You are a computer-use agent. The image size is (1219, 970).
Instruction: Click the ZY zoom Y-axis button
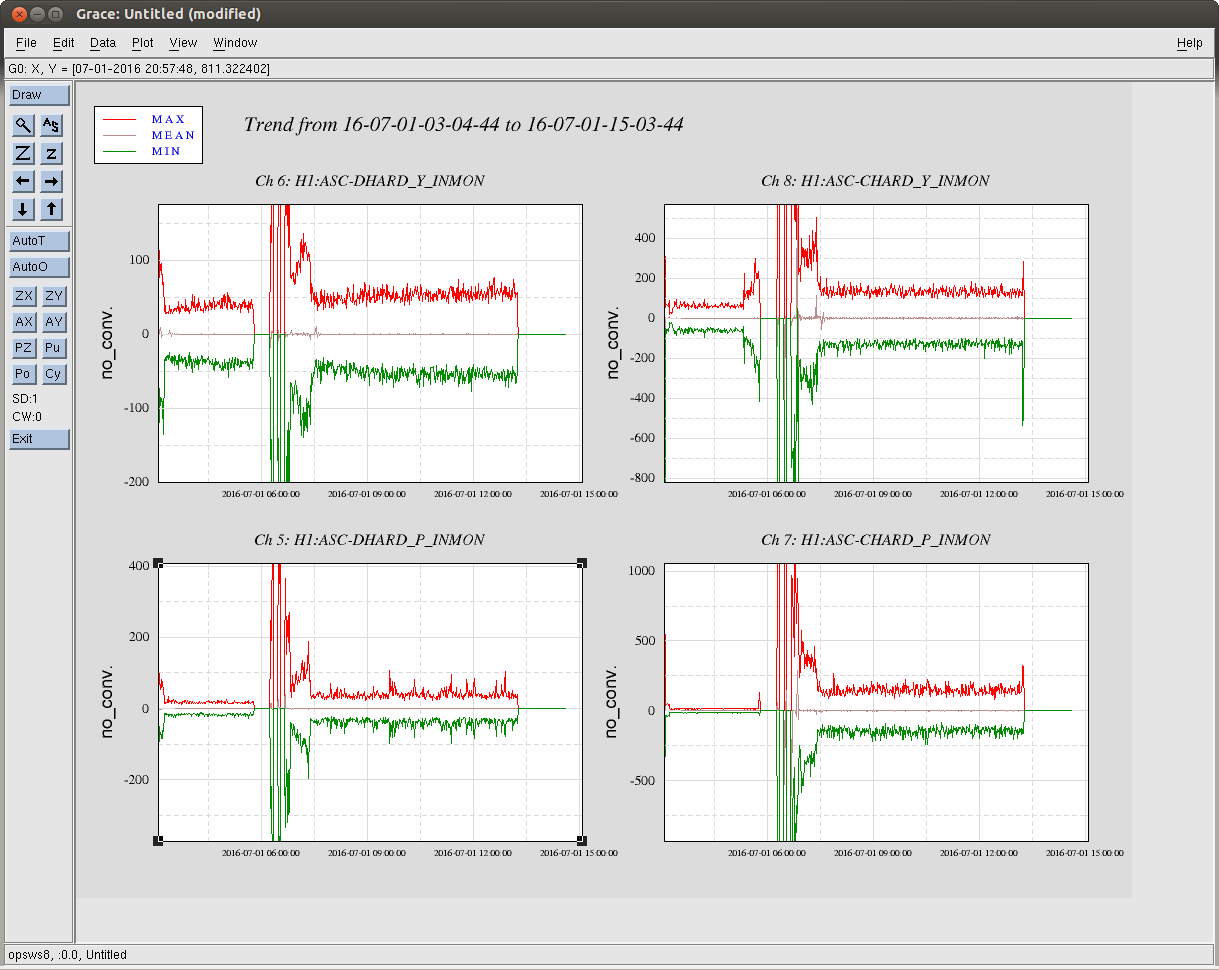(x=54, y=295)
